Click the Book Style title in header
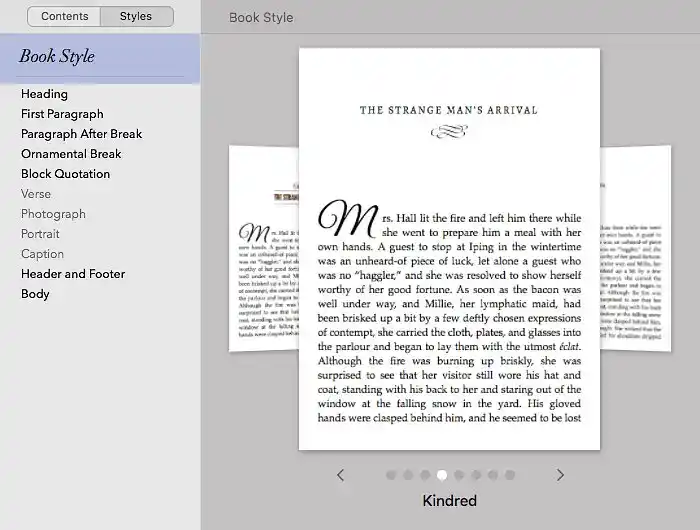The width and height of the screenshot is (700, 530). [261, 18]
